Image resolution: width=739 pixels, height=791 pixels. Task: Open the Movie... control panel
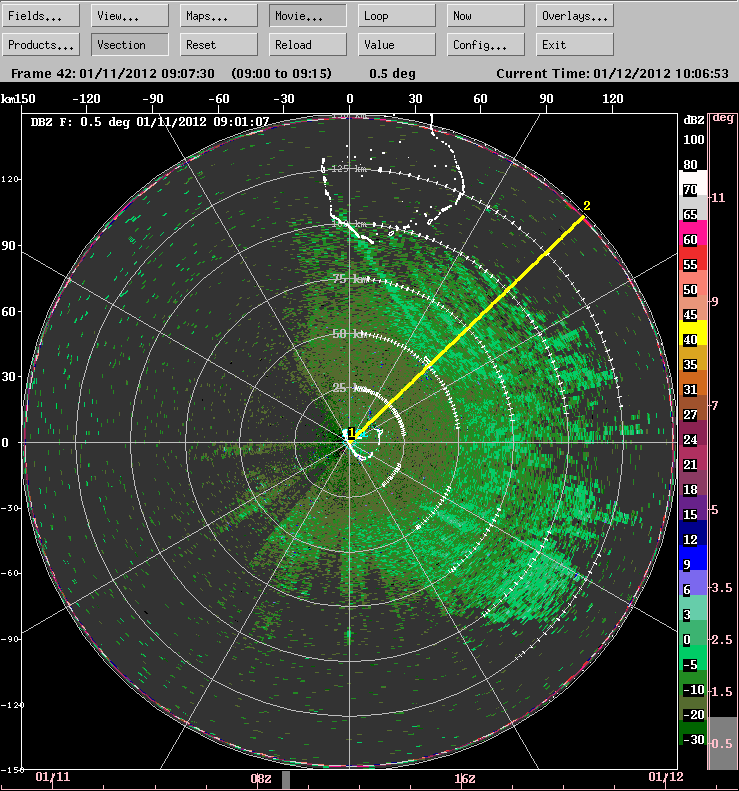(x=308, y=16)
